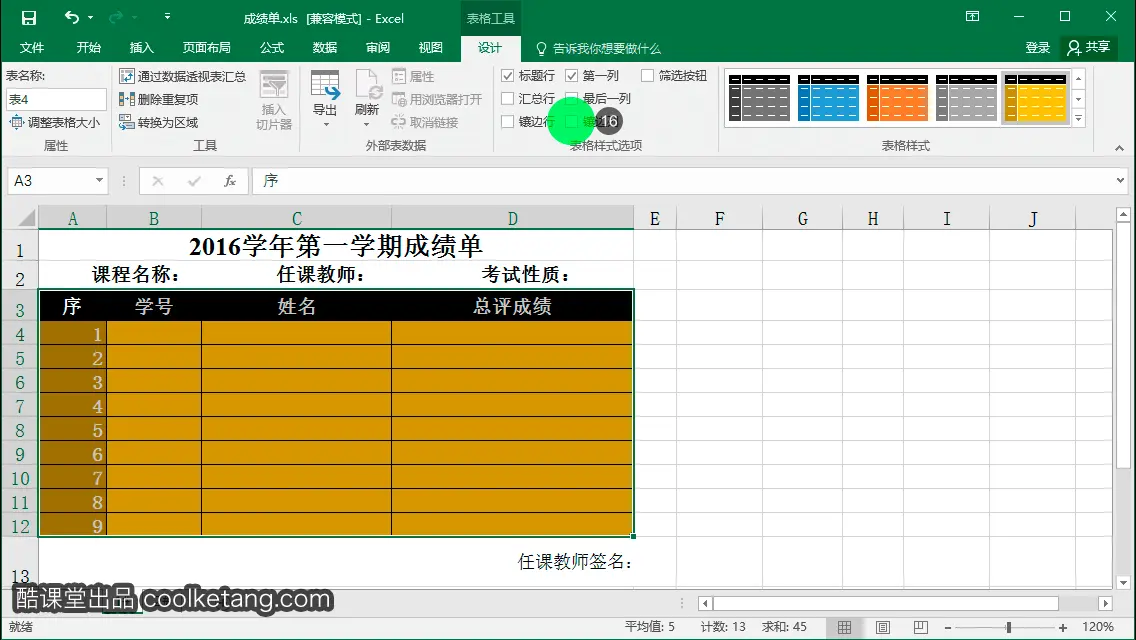The height and width of the screenshot is (640, 1136).
Task: Toggle the 第一列 checkbox
Action: pos(572,75)
